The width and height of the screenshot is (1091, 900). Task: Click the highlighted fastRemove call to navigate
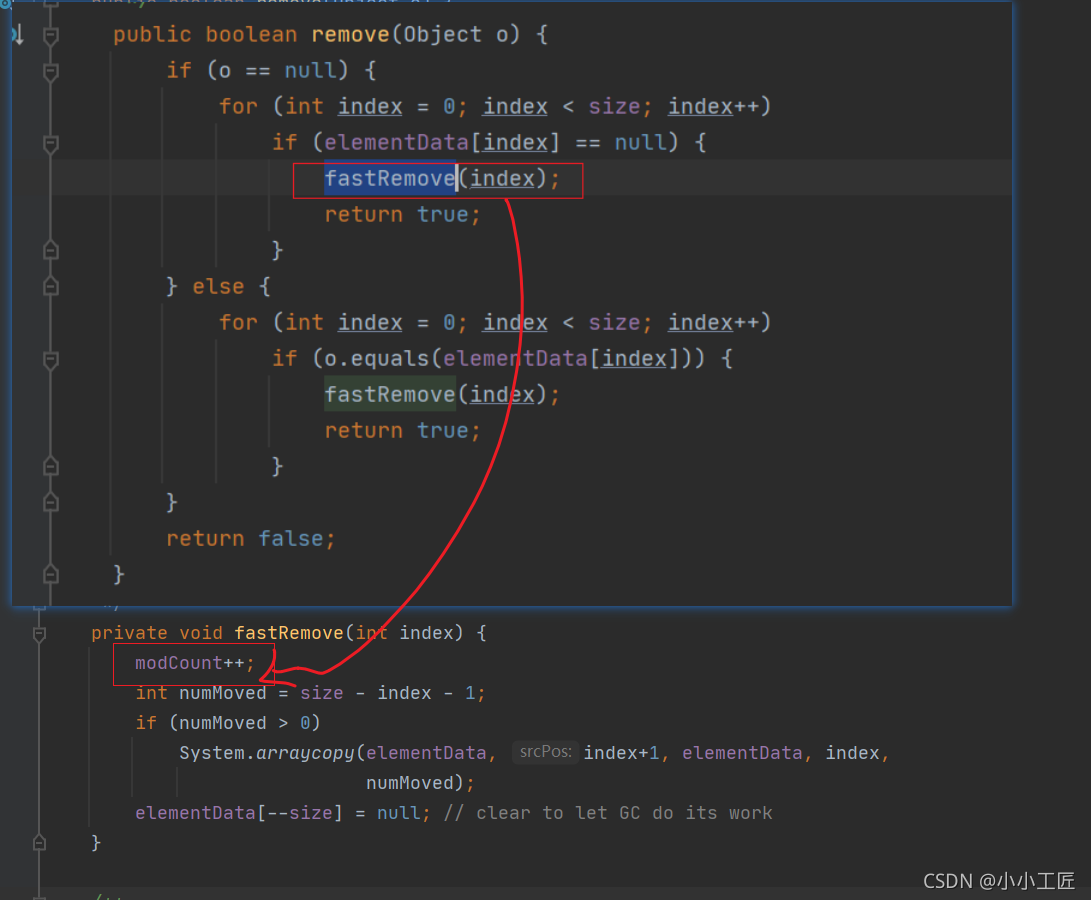point(388,178)
